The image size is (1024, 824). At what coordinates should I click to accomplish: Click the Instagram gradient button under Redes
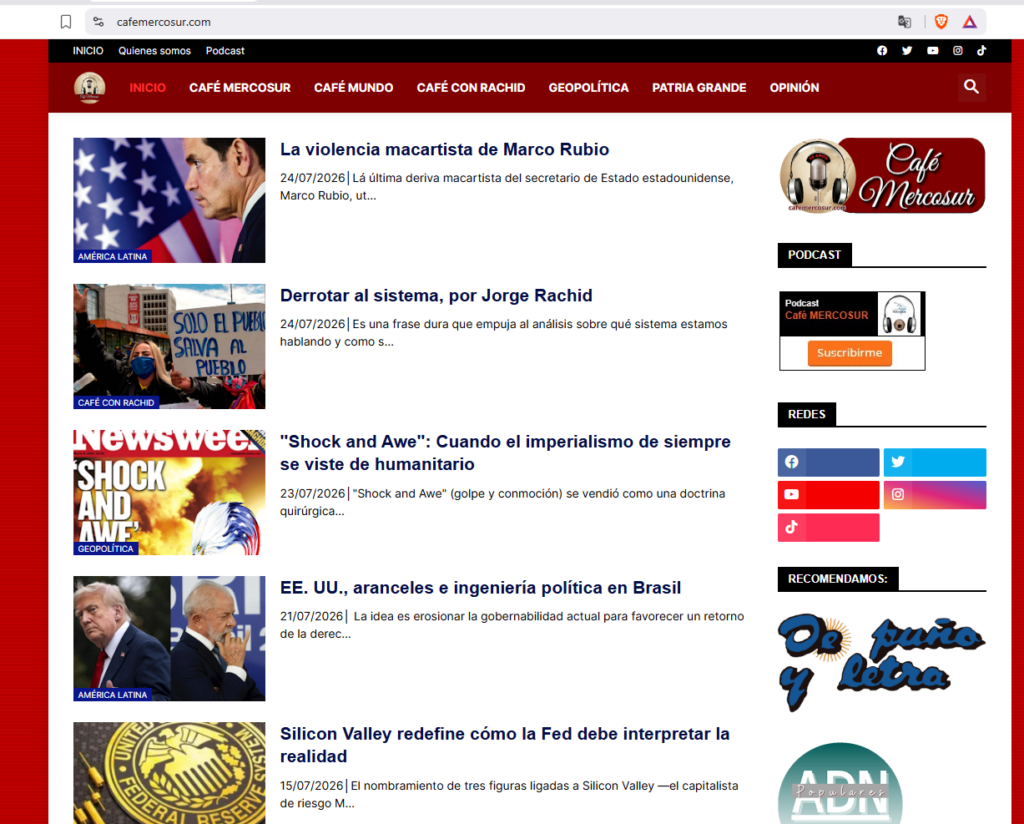point(935,494)
